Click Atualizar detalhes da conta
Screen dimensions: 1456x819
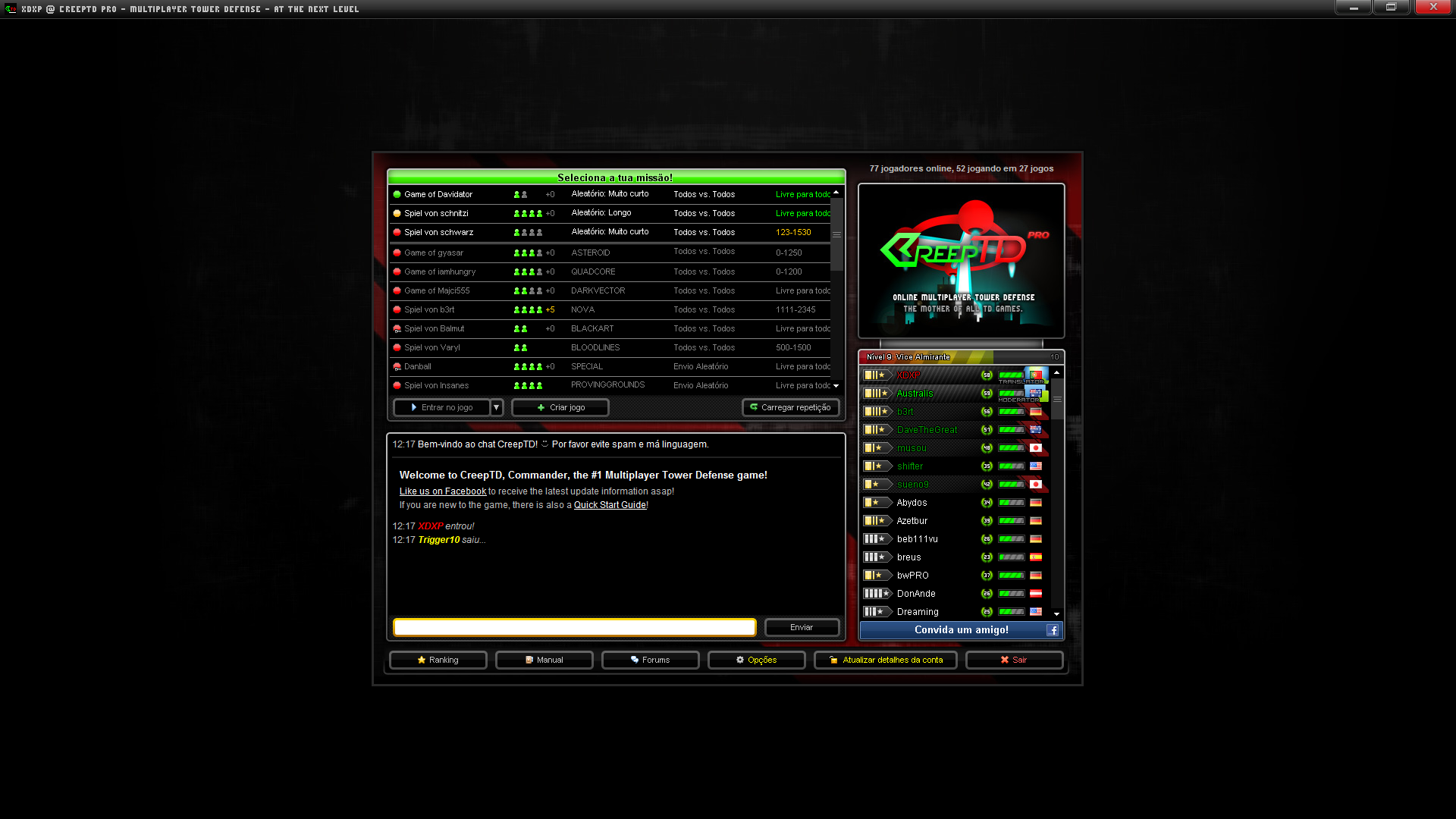point(886,660)
